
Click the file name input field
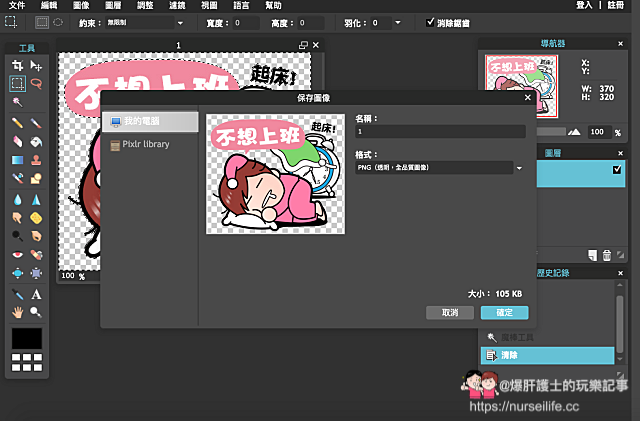pos(440,131)
